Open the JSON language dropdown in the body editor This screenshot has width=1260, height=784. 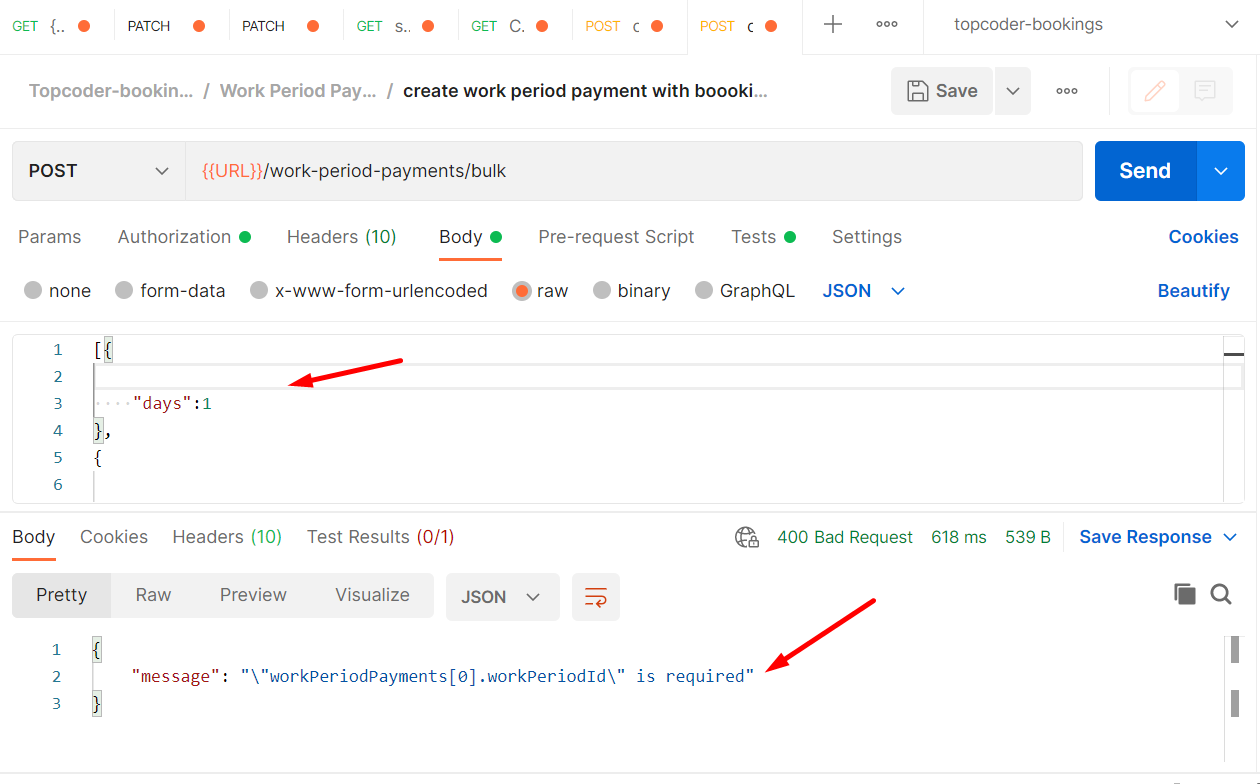(864, 290)
